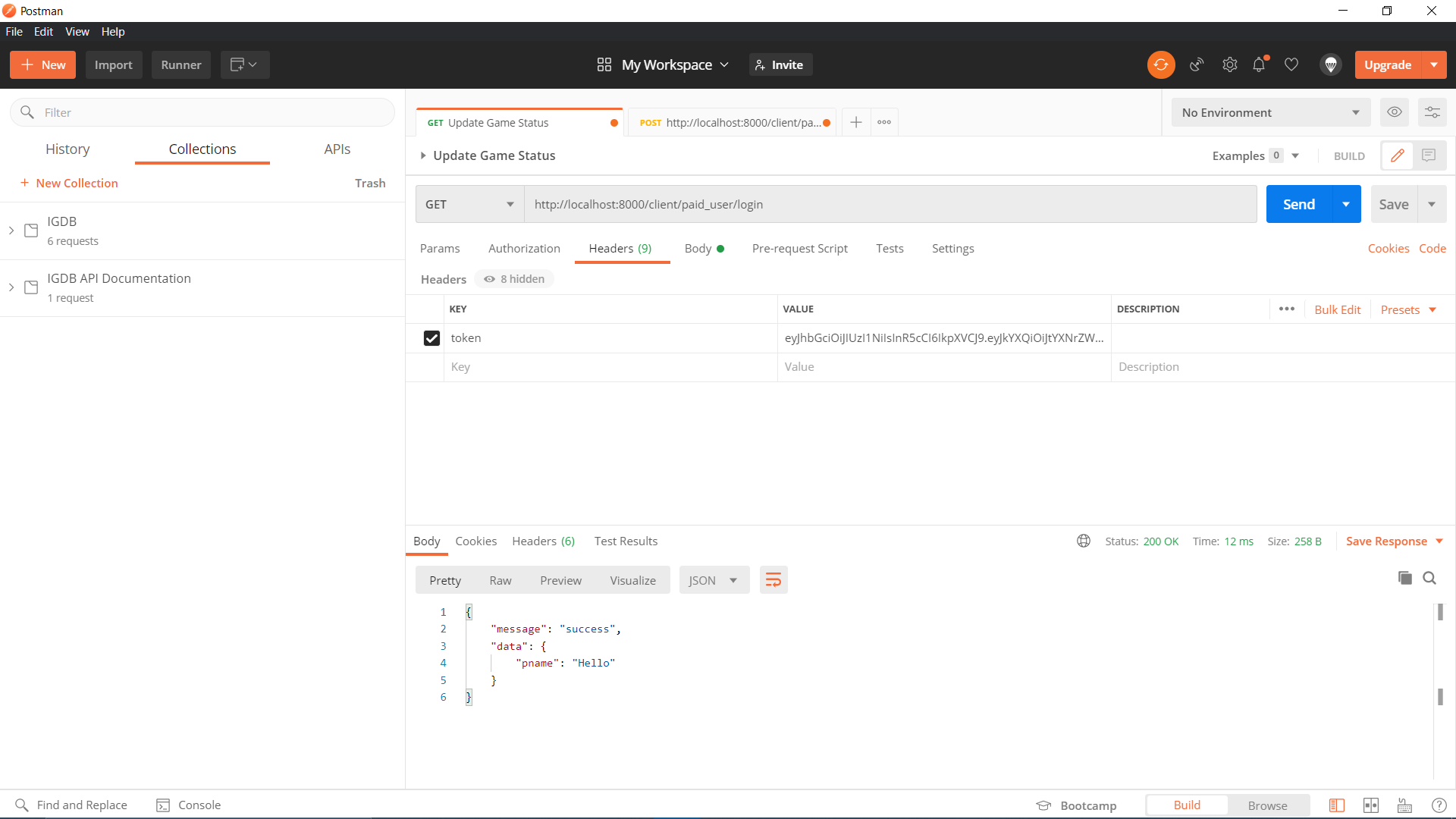Image resolution: width=1456 pixels, height=819 pixels.
Task: Click the environment quick look eye icon
Action: pyautogui.click(x=1395, y=112)
